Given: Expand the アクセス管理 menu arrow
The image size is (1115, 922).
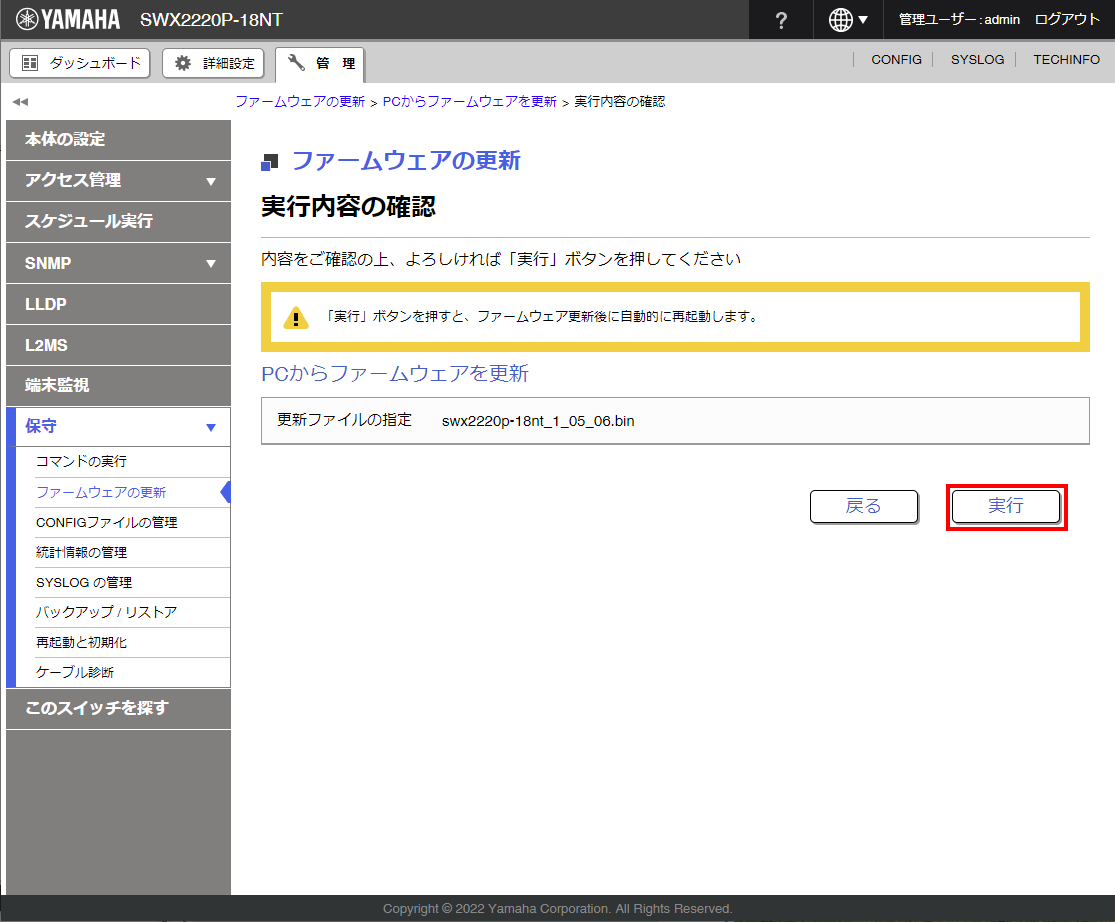Looking at the screenshot, I should point(210,181).
